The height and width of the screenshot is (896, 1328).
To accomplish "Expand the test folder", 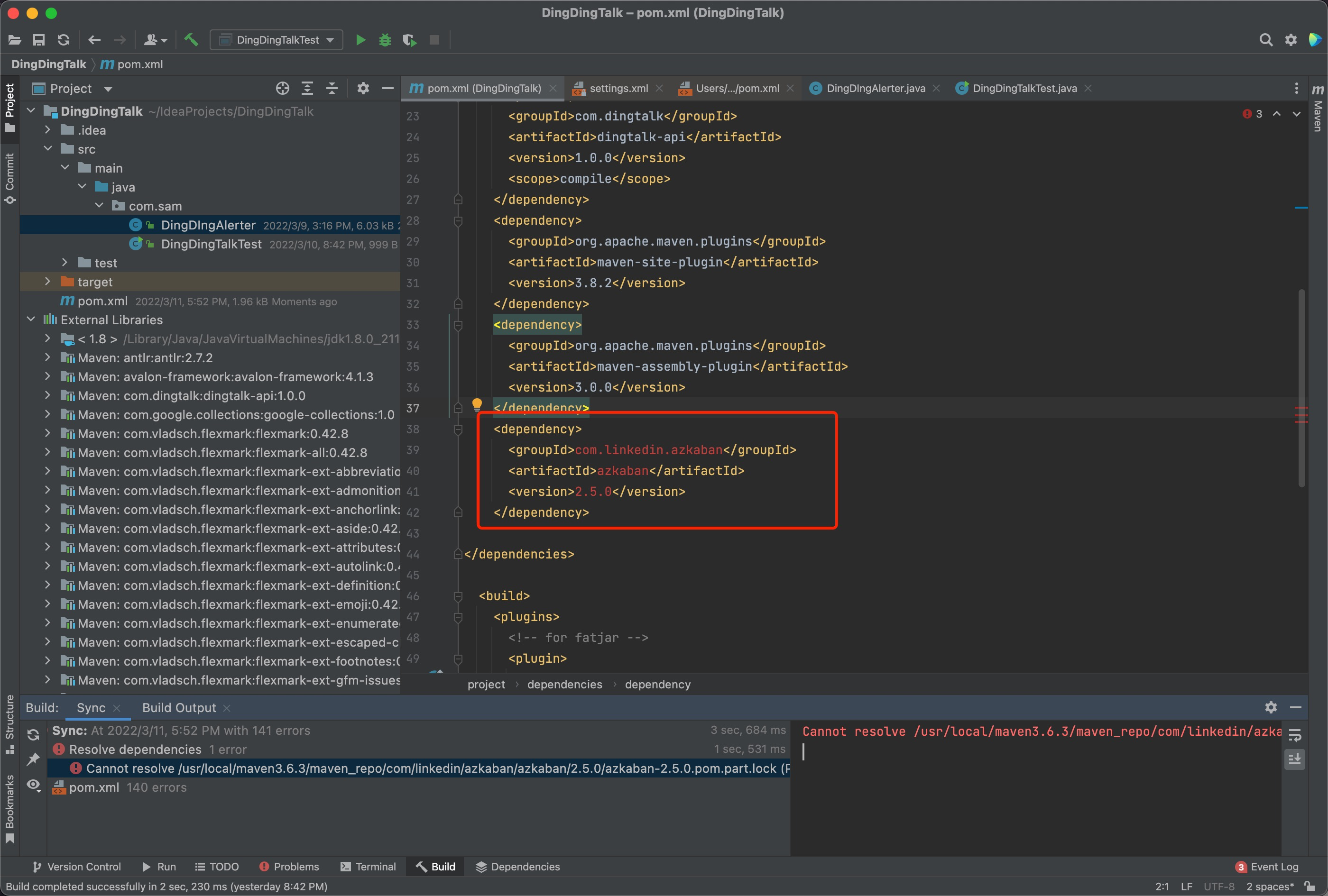I will tap(65, 263).
